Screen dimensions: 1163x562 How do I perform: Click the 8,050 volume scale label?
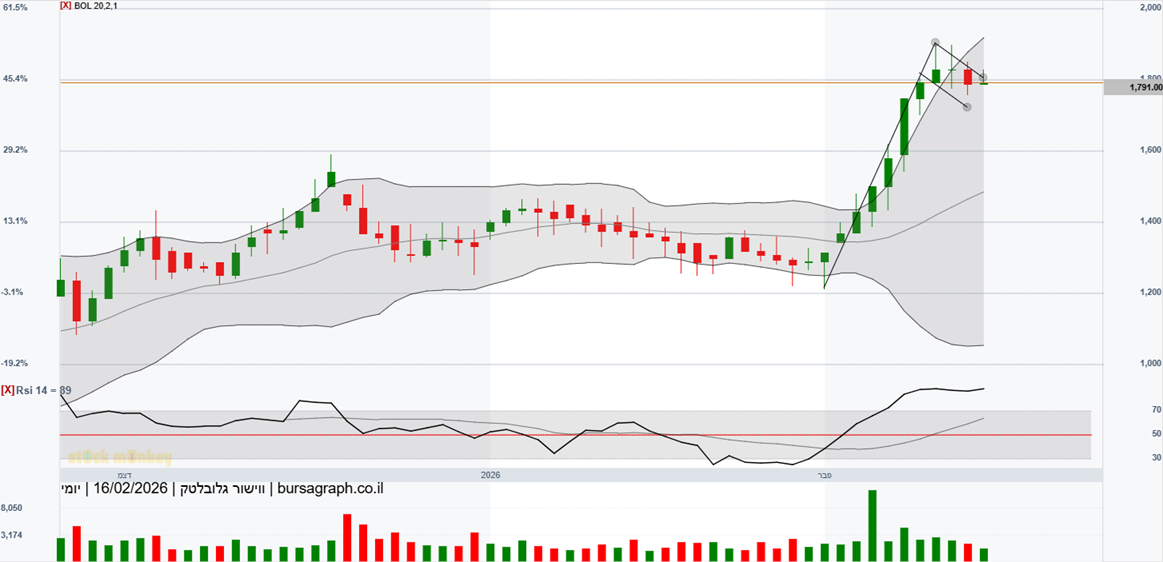point(14,508)
